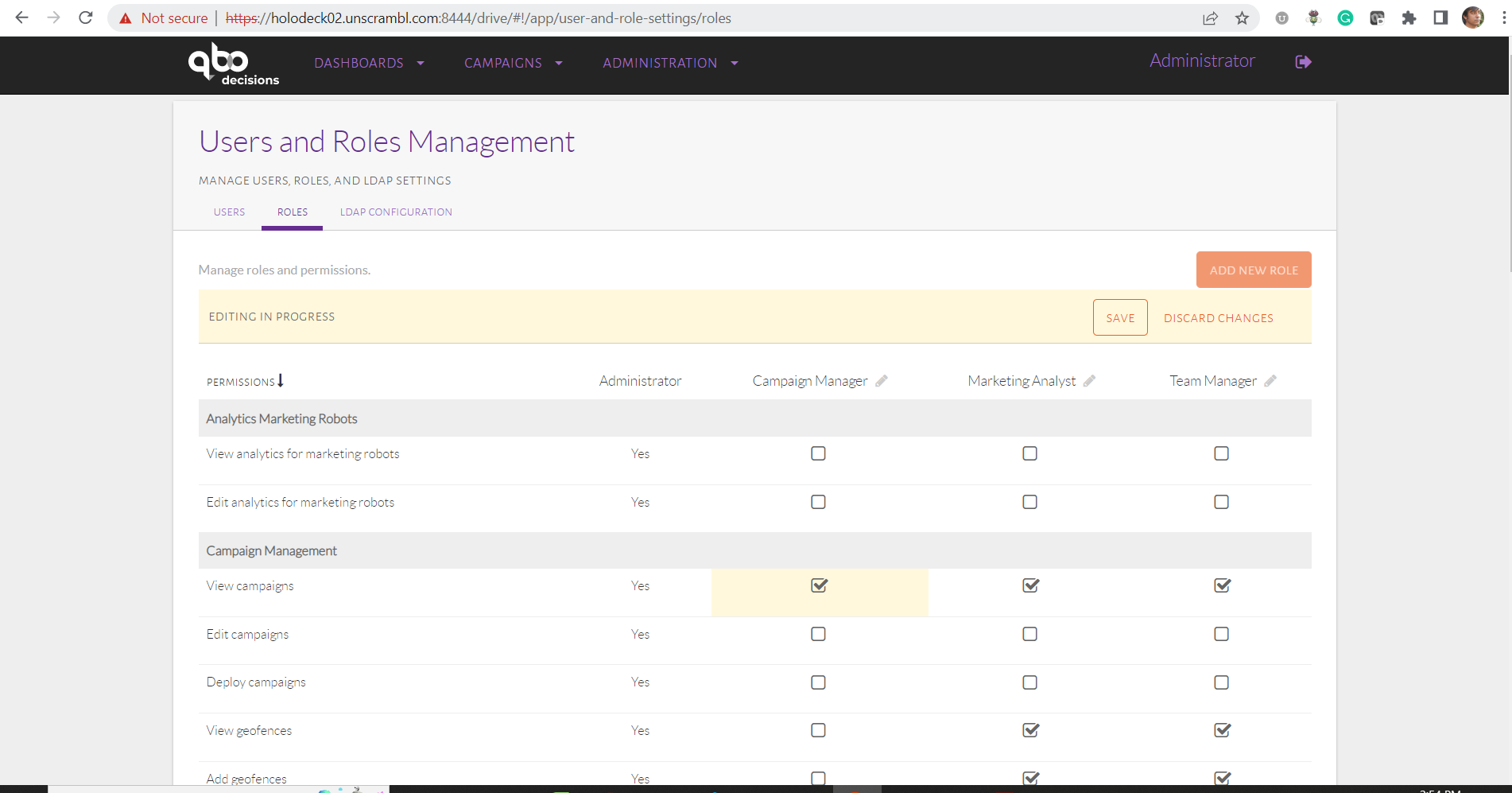The height and width of the screenshot is (793, 1512).
Task: Enable View analytics for Marketing Analyst
Action: coord(1029,453)
